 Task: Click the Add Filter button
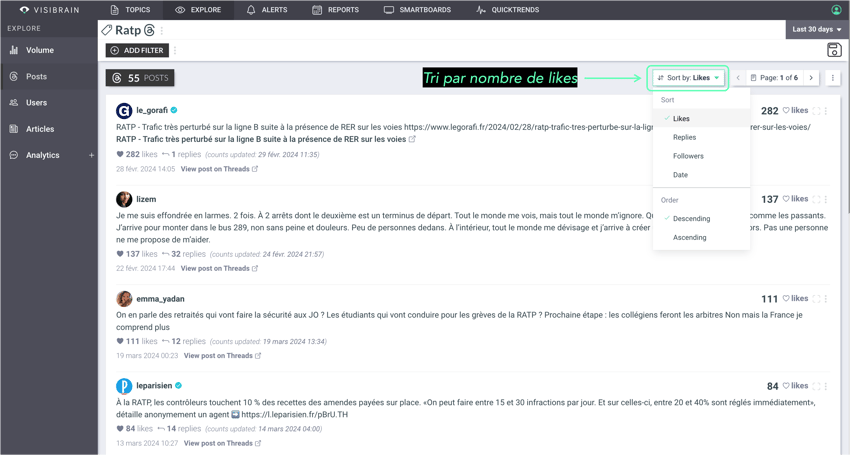click(137, 50)
